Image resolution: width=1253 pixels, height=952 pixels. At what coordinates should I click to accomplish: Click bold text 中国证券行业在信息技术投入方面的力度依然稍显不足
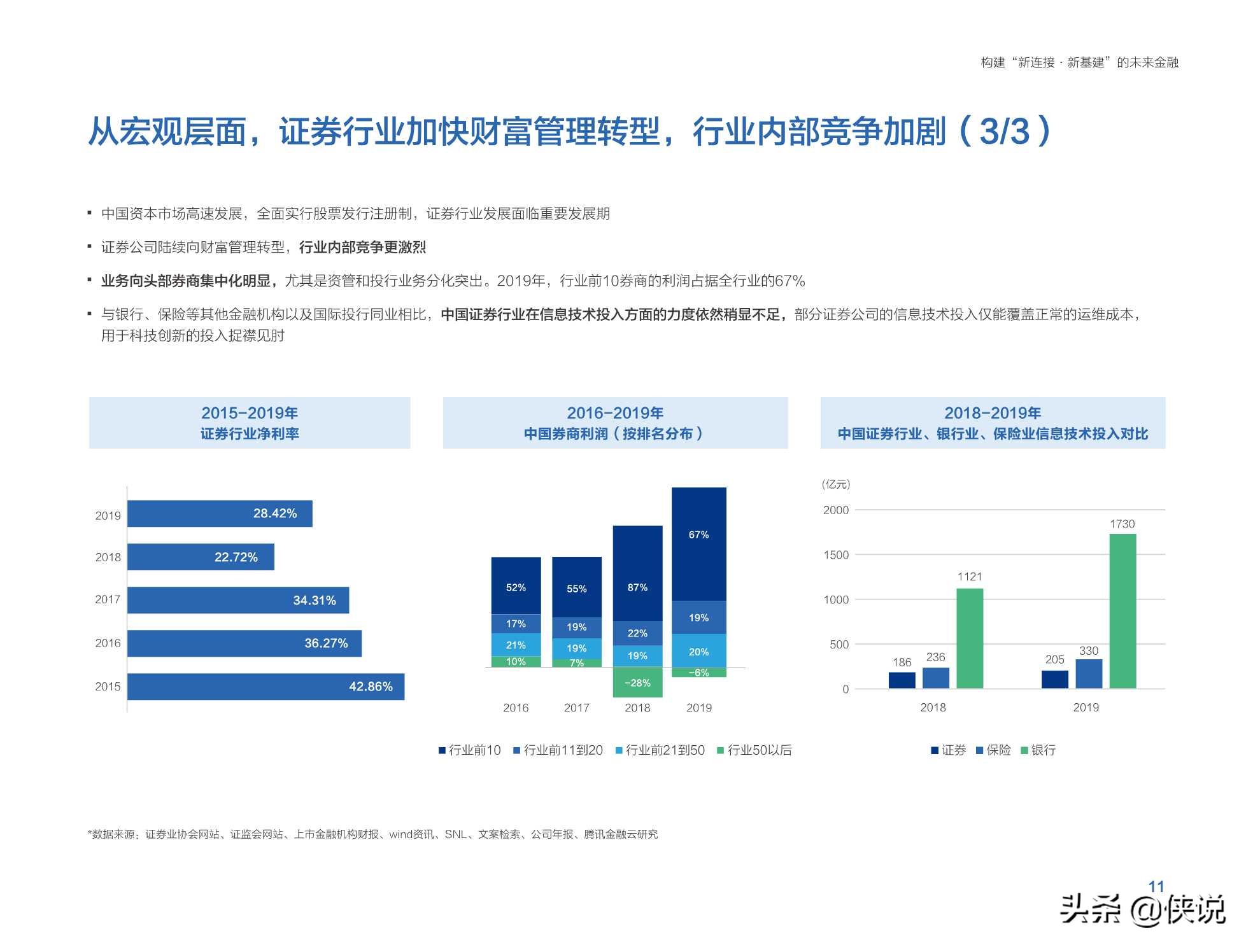click(613, 315)
